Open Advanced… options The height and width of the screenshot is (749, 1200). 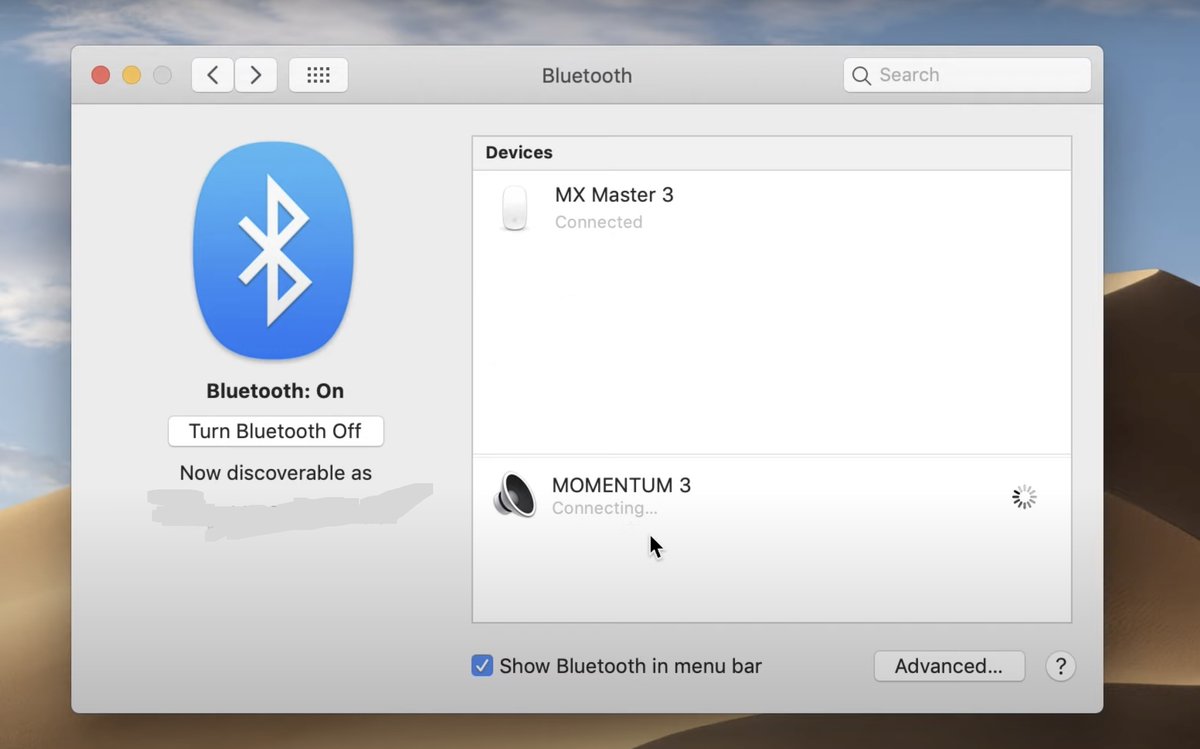click(949, 666)
